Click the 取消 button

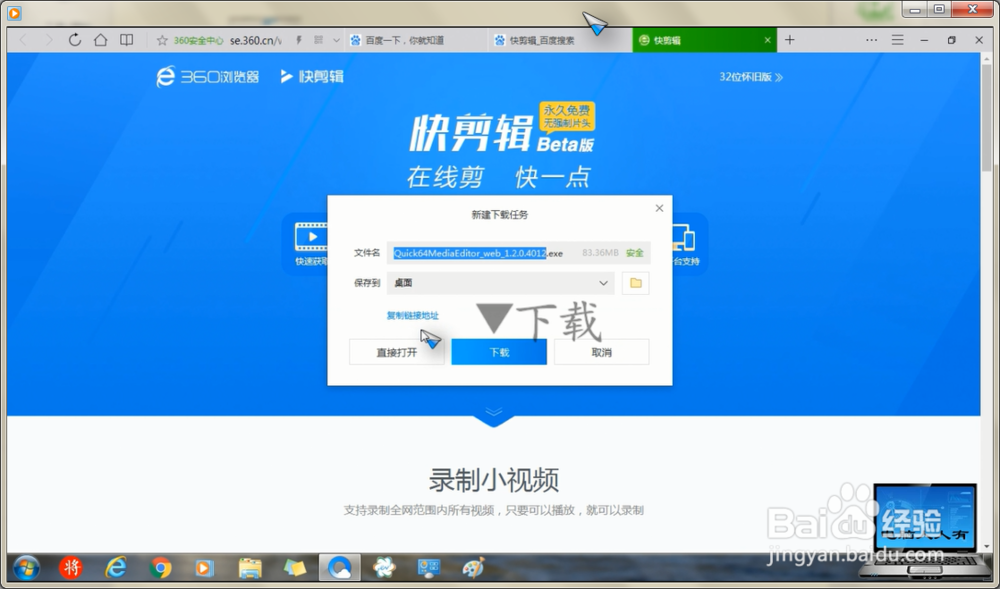[601, 352]
